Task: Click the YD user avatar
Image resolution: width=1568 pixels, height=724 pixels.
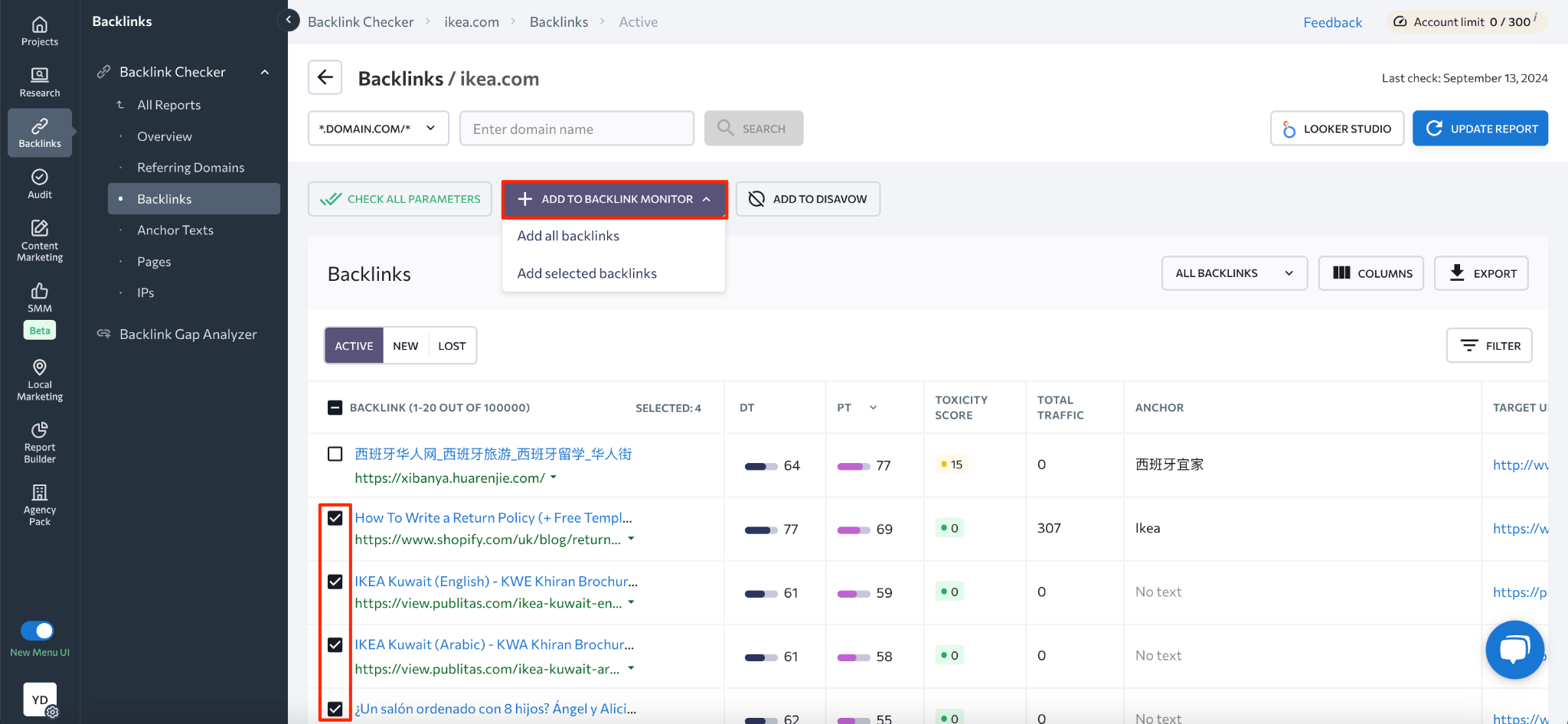Action: coord(40,700)
